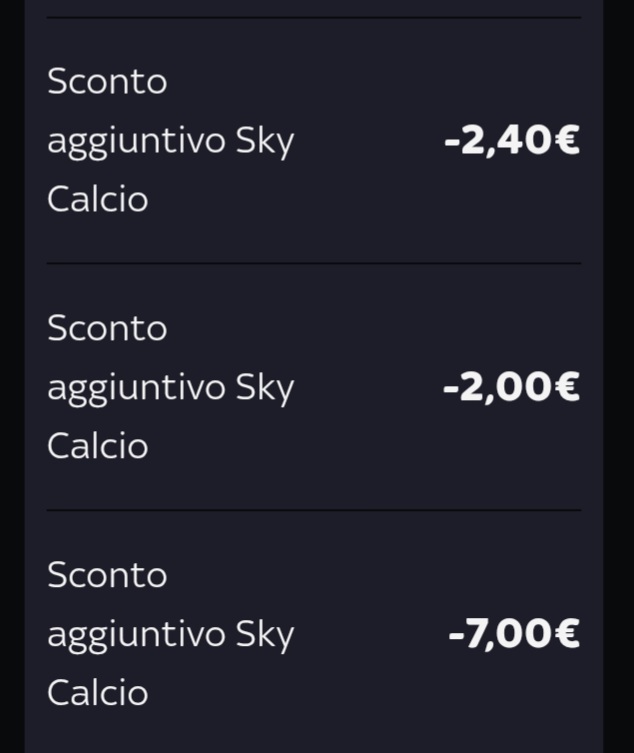
Task: Click the word Calcio in the -2,00€ row
Action: [98, 445]
